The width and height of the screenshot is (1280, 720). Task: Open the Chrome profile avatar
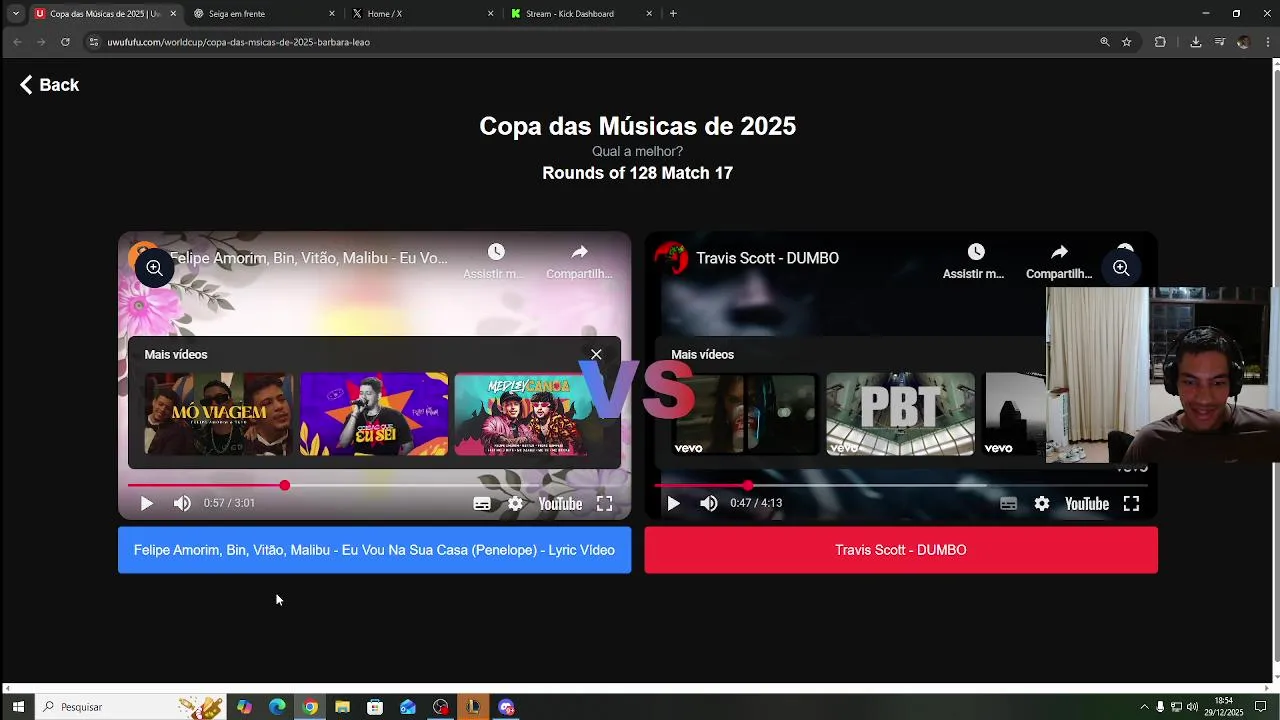(x=1243, y=42)
